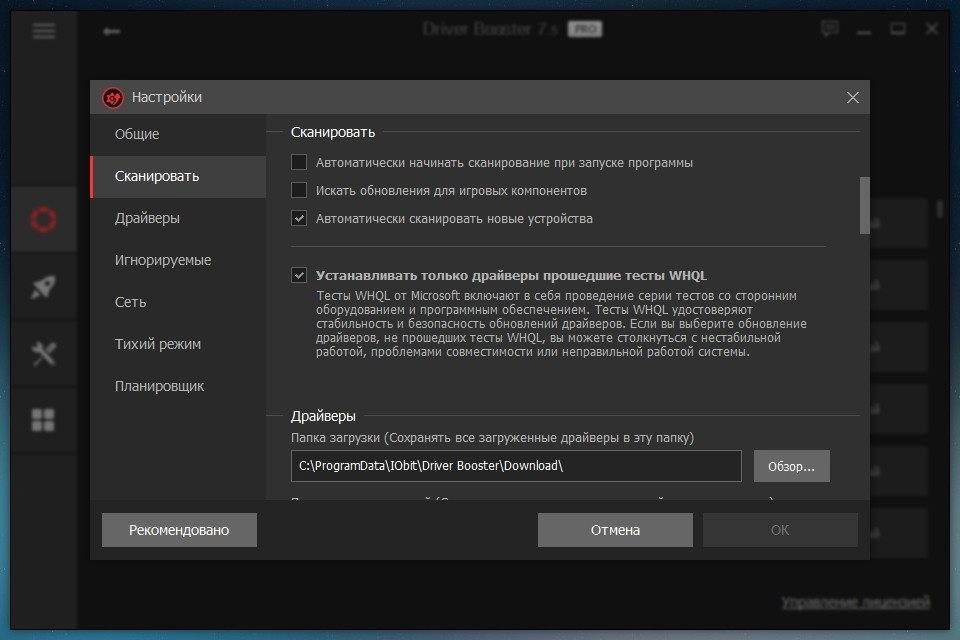
Task: Open the Тихий режим settings tab
Action: tap(179, 344)
